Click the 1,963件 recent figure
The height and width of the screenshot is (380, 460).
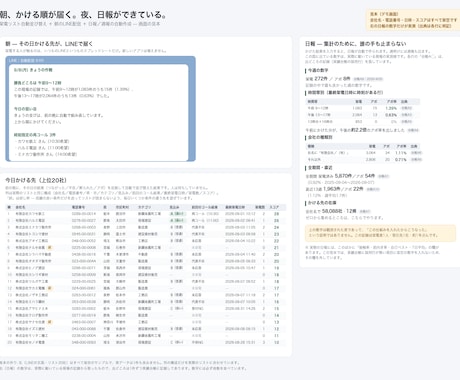pyautogui.click(x=331, y=189)
